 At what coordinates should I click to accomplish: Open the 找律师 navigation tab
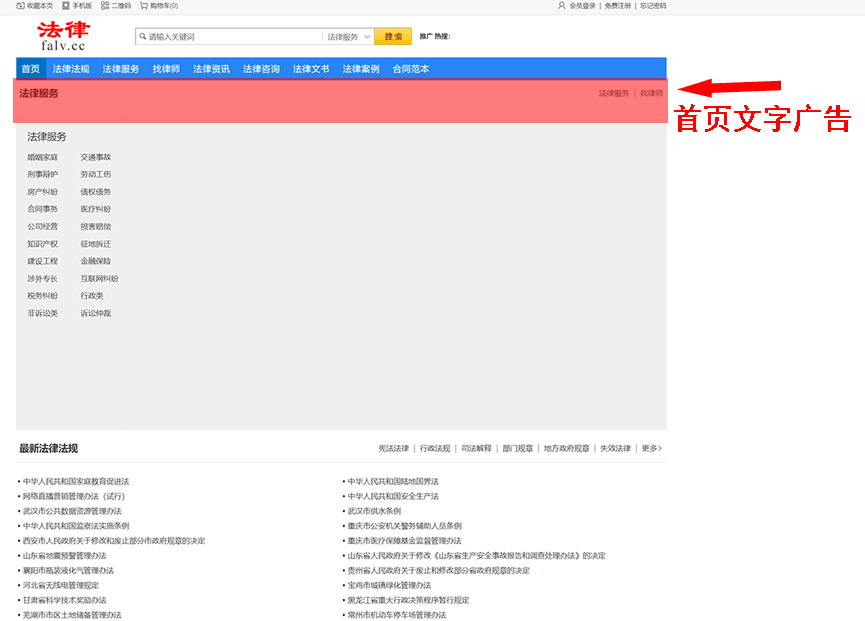[166, 69]
